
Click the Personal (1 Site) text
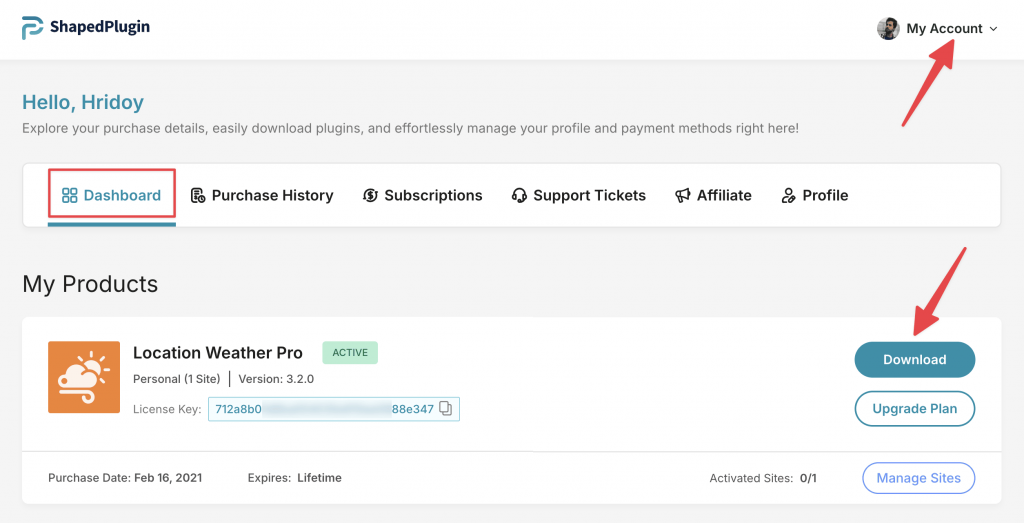pyautogui.click(x=177, y=379)
